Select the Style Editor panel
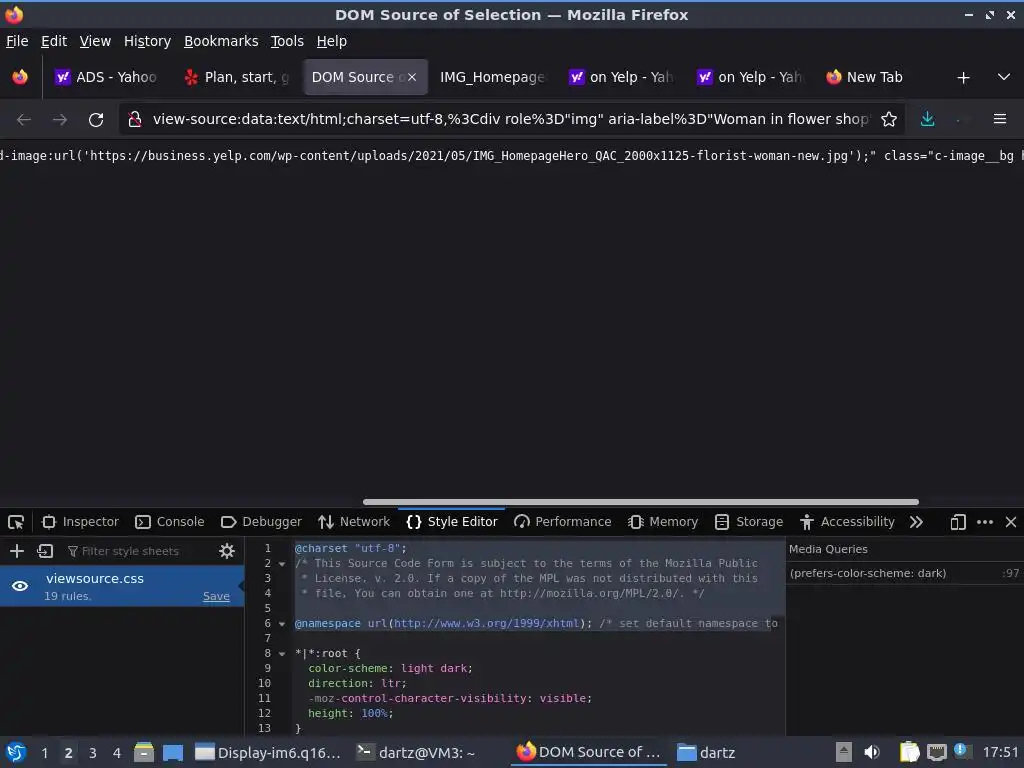The width and height of the screenshot is (1024, 768). click(452, 522)
